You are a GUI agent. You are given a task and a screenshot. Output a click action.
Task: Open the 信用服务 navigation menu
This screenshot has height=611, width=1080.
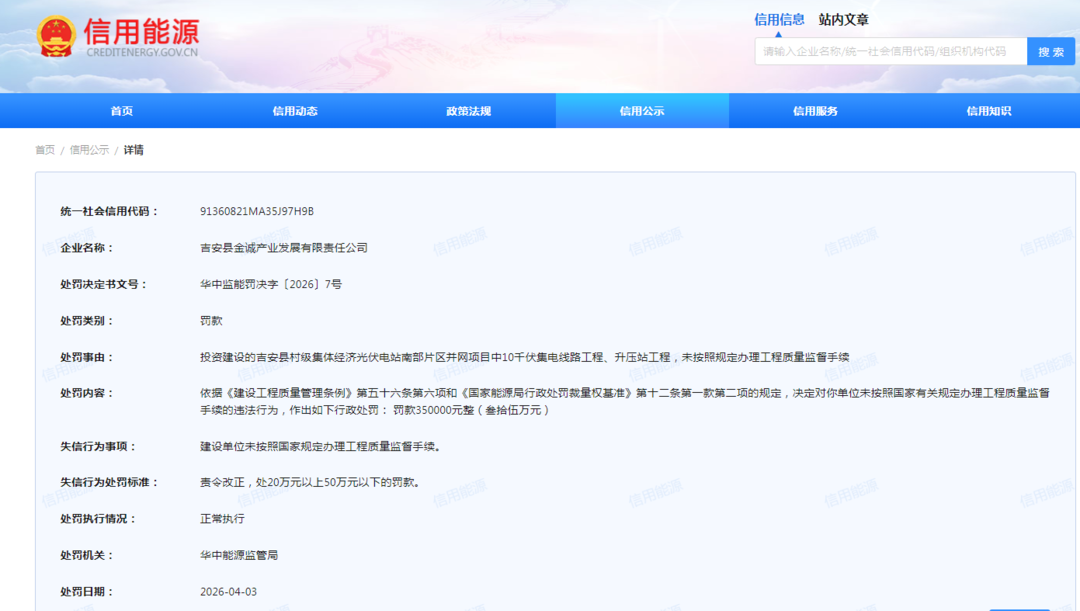[815, 111]
